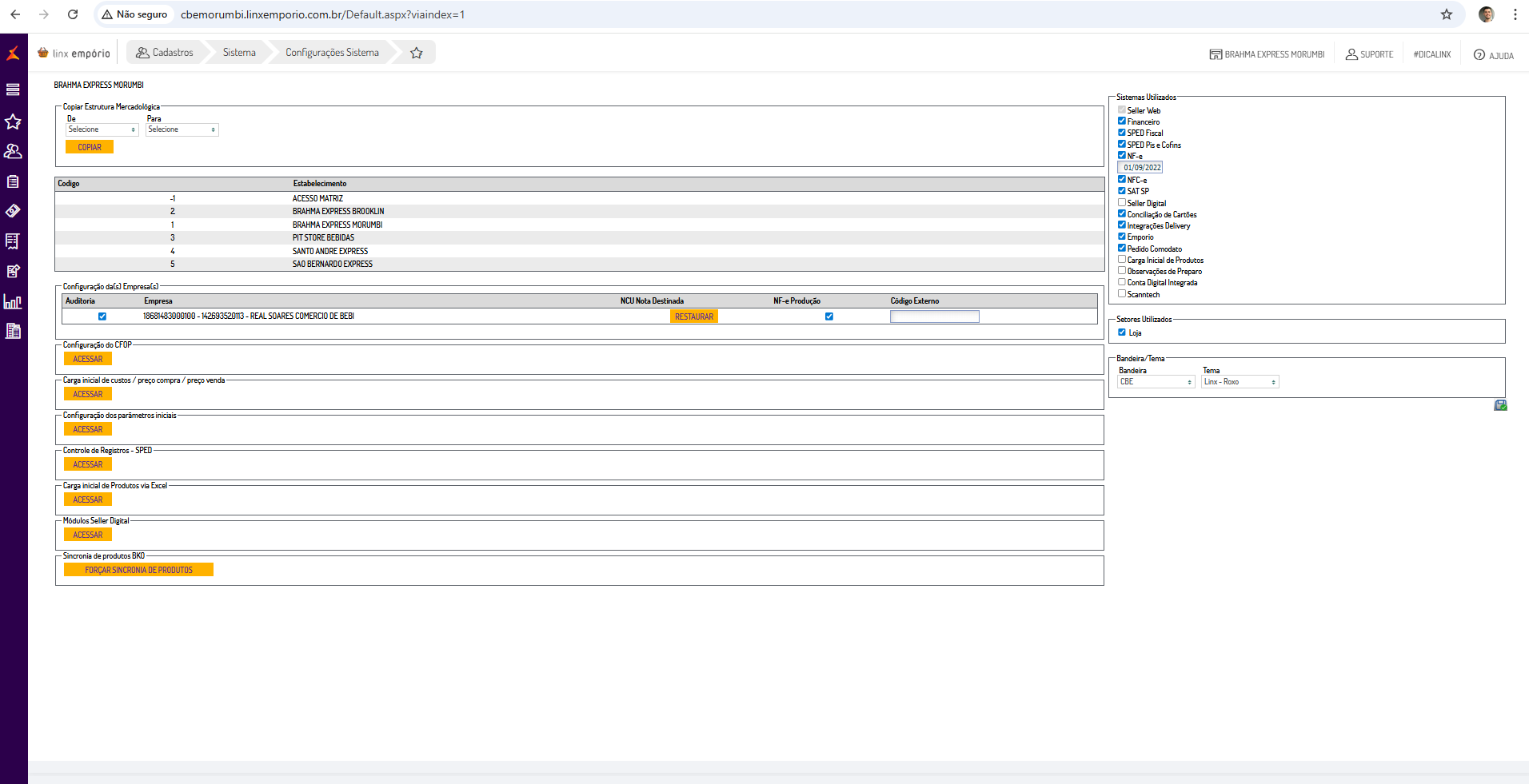Viewport: 1529px width, 784px height.
Task: Bookmark this page with the address bar star
Action: (x=1447, y=14)
